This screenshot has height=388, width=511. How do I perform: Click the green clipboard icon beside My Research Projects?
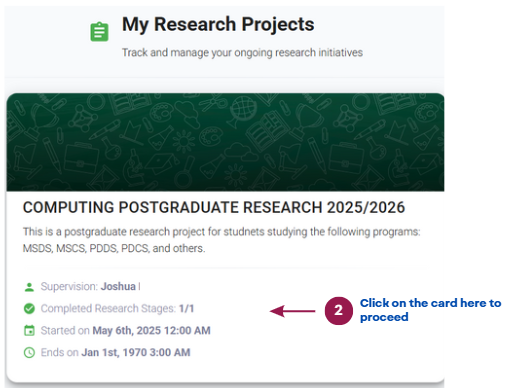pos(99,32)
